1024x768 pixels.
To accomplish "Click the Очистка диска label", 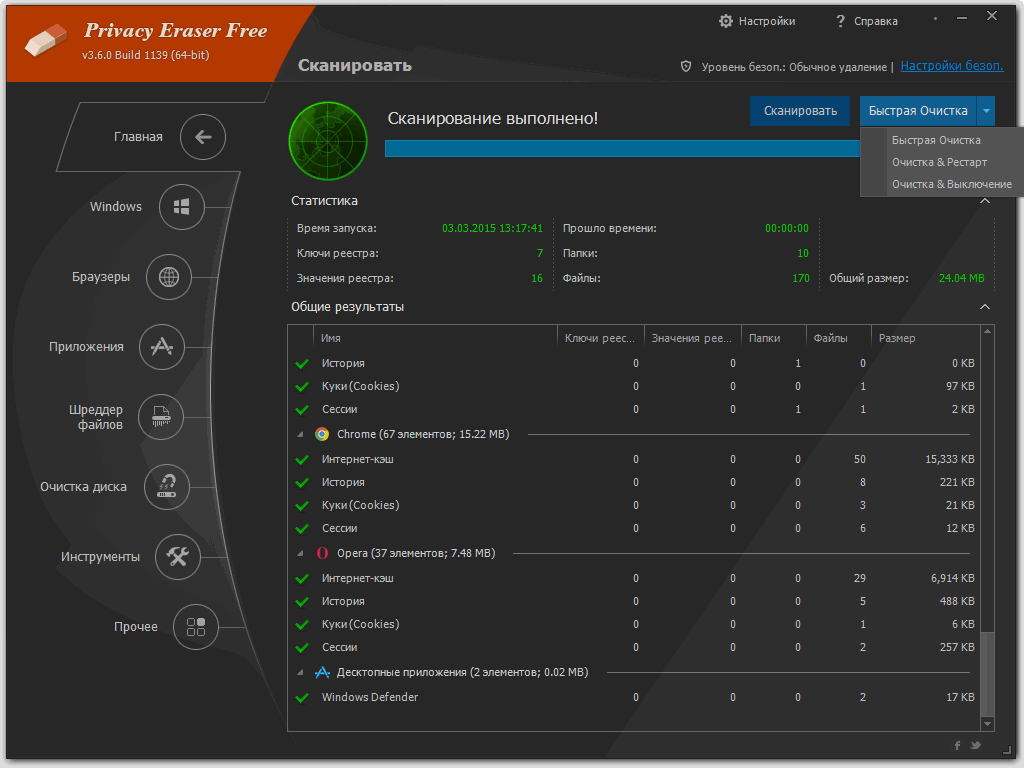I will (84, 487).
